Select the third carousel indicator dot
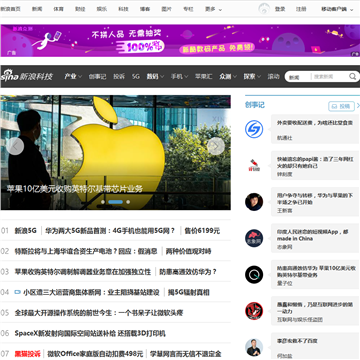This screenshot has height=360, width=360. (128, 202)
